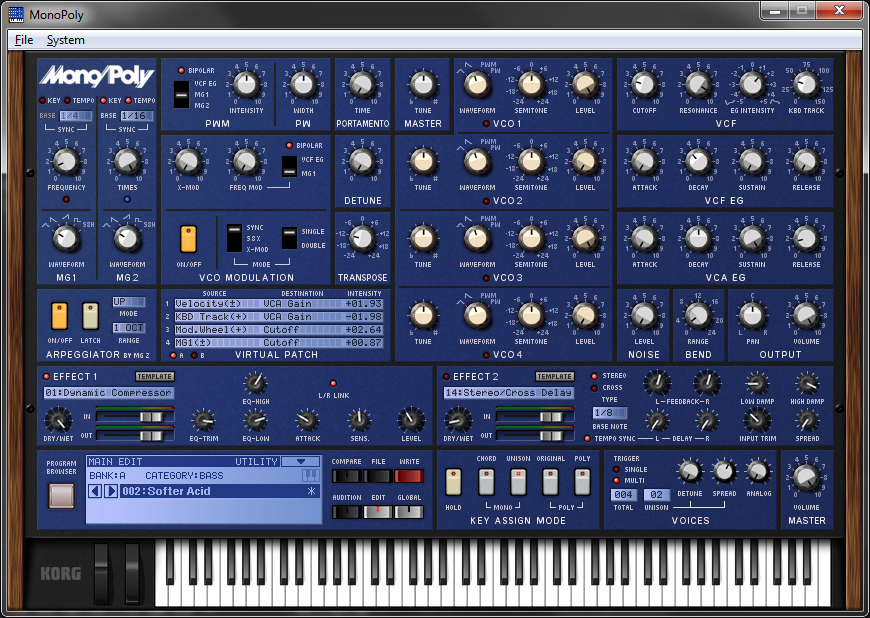Open the Arpeggiator Mode UP selector
Viewport: 870px width, 618px height.
(x=128, y=302)
